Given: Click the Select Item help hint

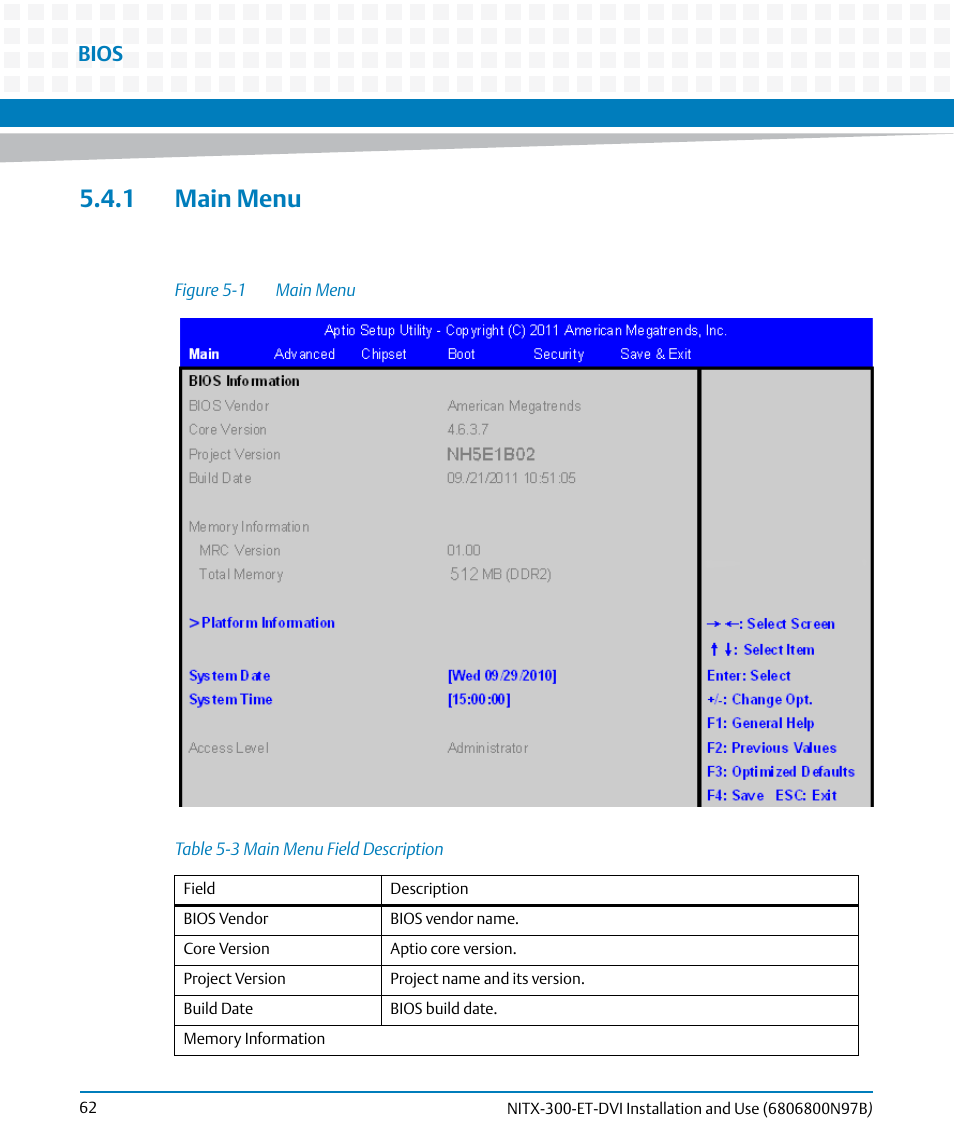Looking at the screenshot, I should point(761,650).
